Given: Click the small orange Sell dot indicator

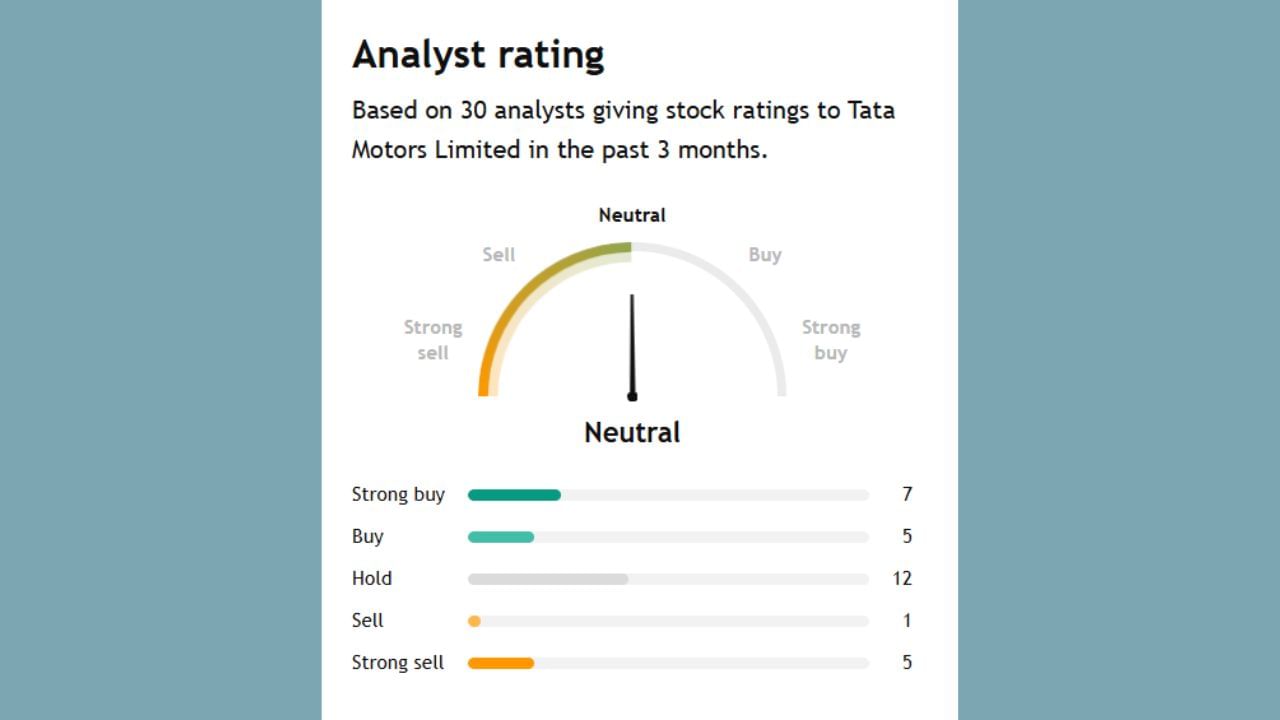Looking at the screenshot, I should [475, 621].
